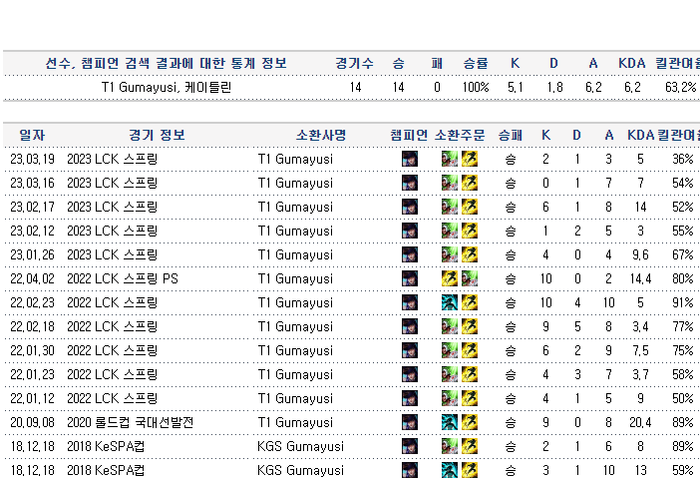This screenshot has width=700, height=481.
Task: Click yellow Flash spell icon in 23.03.16 row
Action: (468, 183)
